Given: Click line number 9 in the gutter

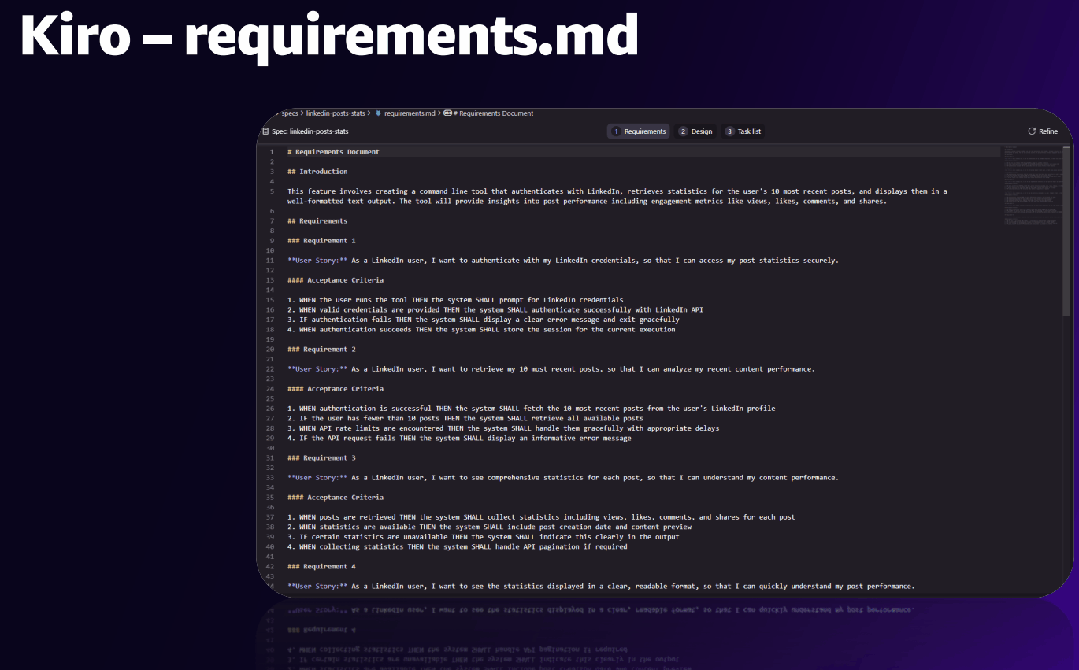Looking at the screenshot, I should tap(272, 241).
